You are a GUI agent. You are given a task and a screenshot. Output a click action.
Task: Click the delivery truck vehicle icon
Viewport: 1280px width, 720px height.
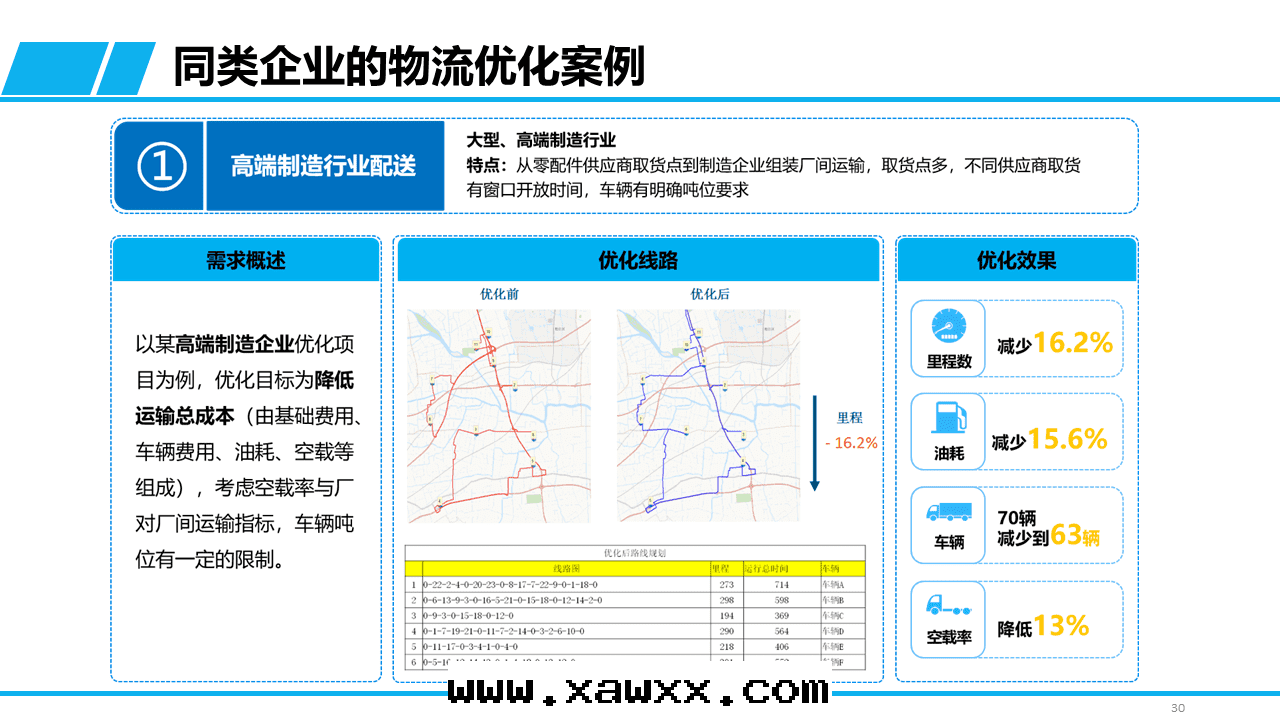pos(948,512)
